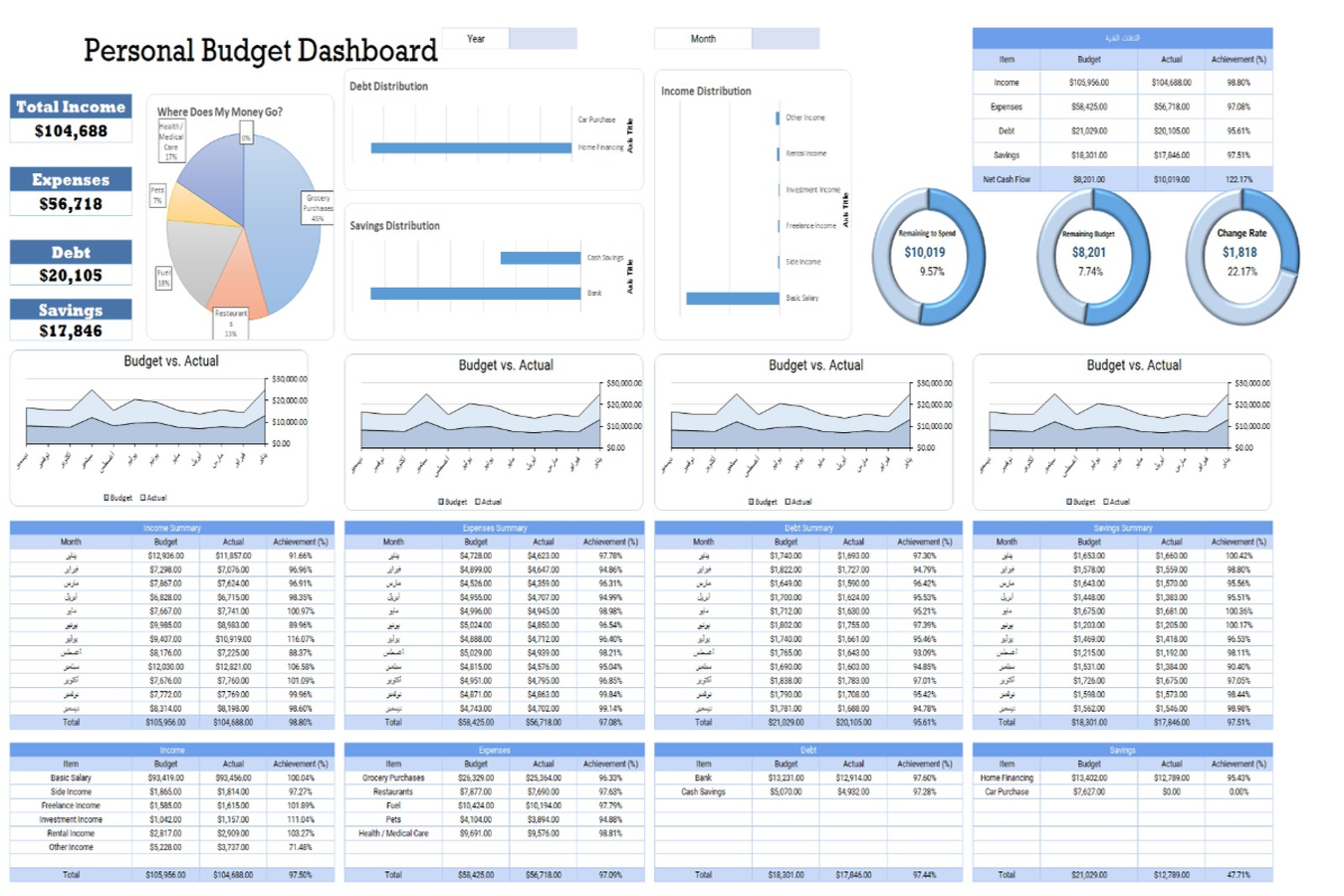Image resolution: width=1344 pixels, height=896 pixels.
Task: Select the Restaurants 13% pie label
Action: point(231,323)
